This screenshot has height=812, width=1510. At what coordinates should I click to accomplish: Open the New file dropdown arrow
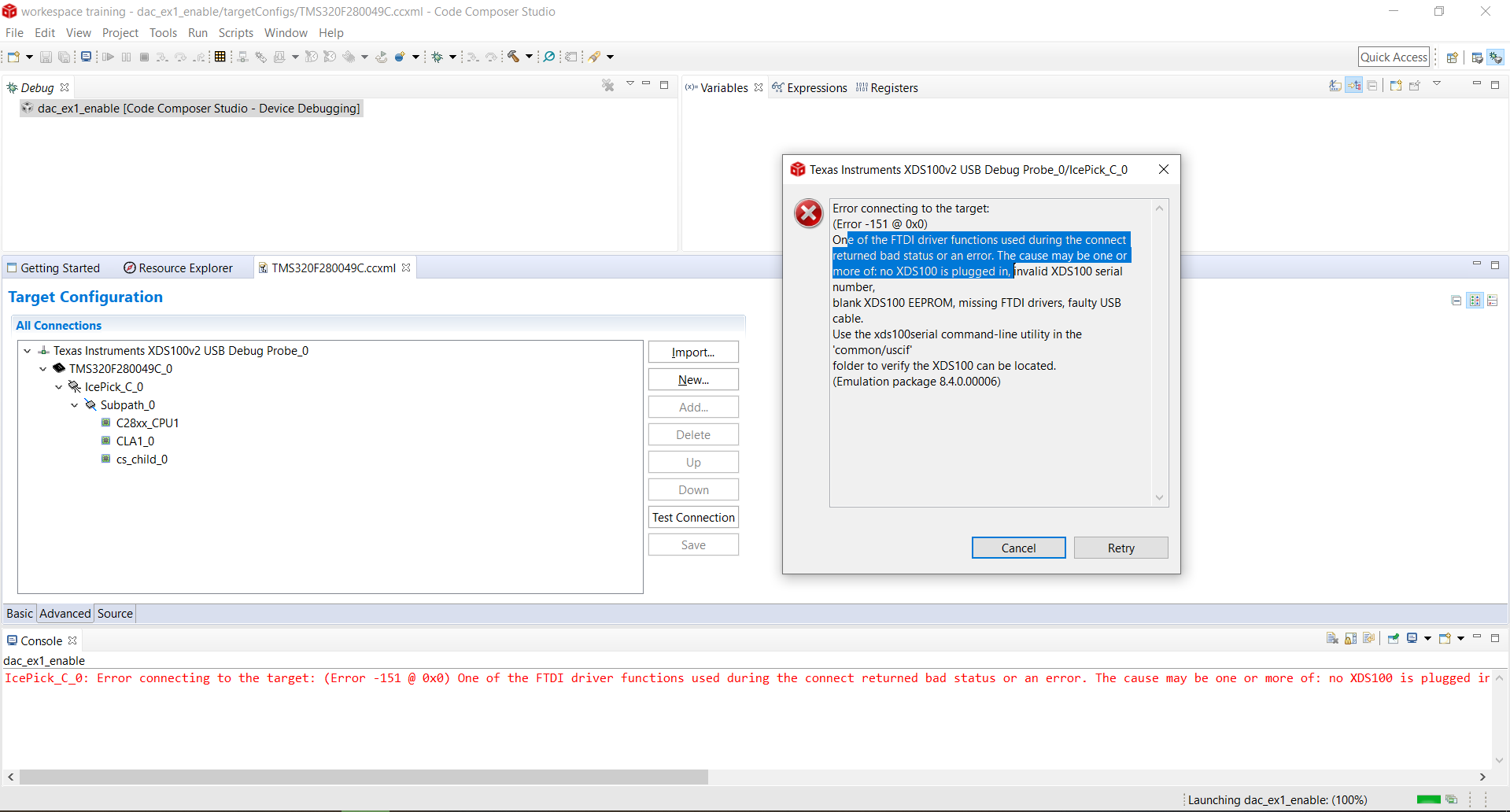pyautogui.click(x=29, y=57)
